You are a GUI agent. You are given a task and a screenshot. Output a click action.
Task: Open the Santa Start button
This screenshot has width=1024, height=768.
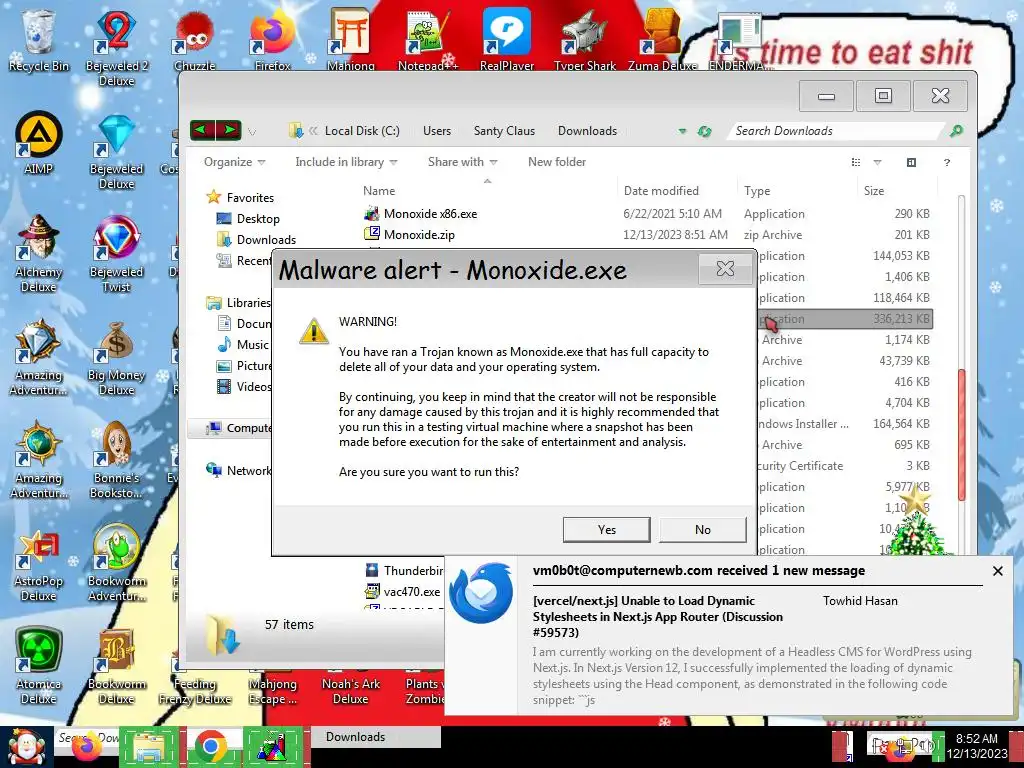[26, 747]
